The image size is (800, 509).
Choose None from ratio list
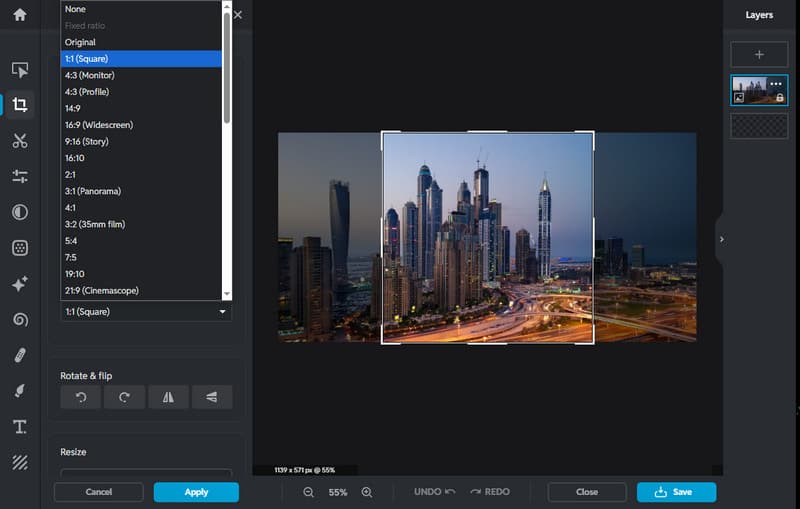click(141, 9)
